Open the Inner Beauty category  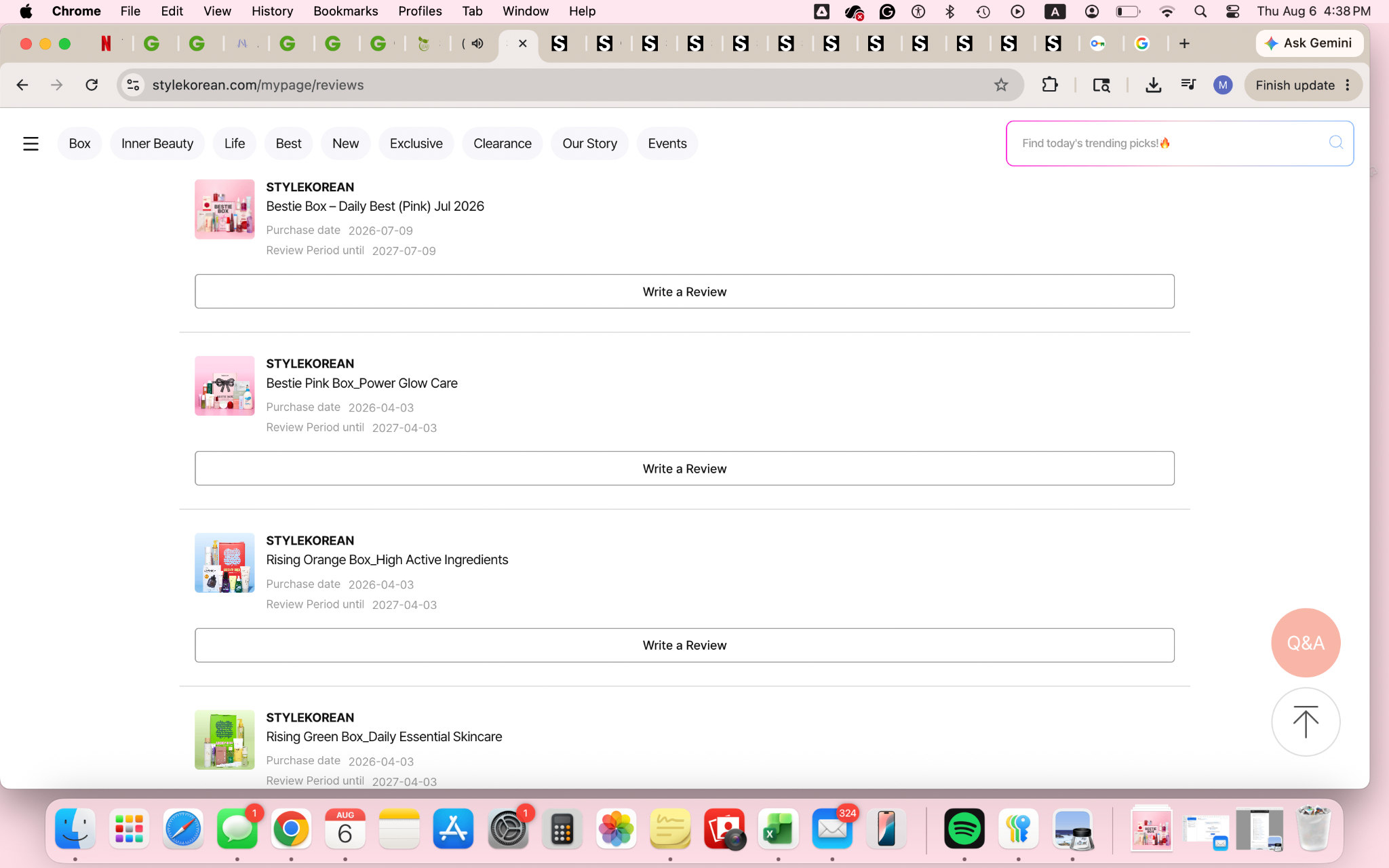(x=157, y=144)
